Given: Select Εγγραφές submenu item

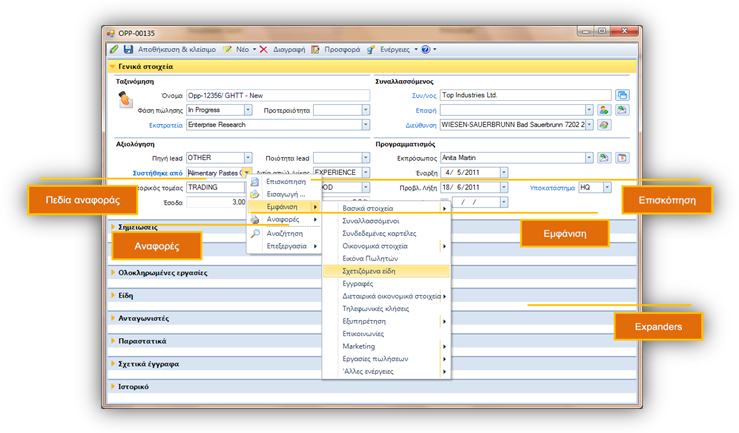Looking at the screenshot, I should click(386, 284).
